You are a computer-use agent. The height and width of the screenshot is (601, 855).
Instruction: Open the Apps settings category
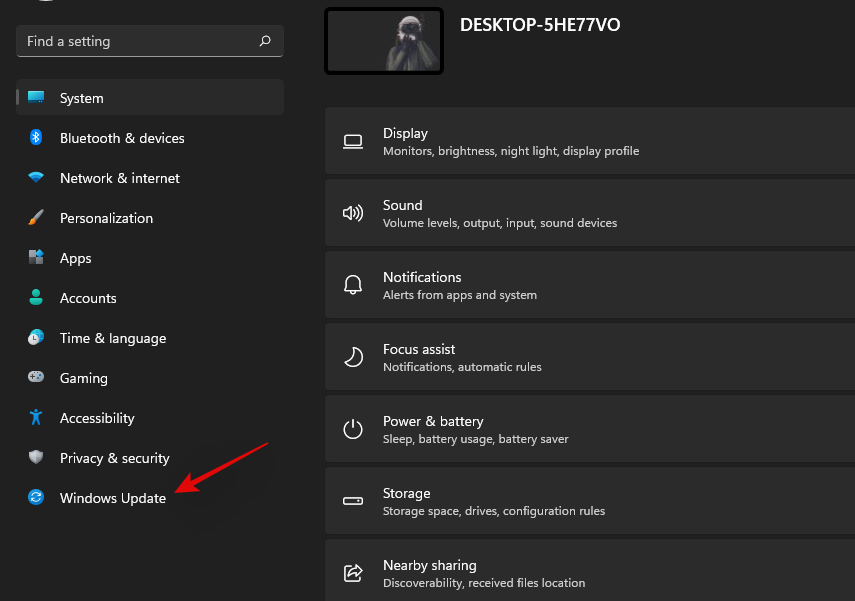point(76,258)
